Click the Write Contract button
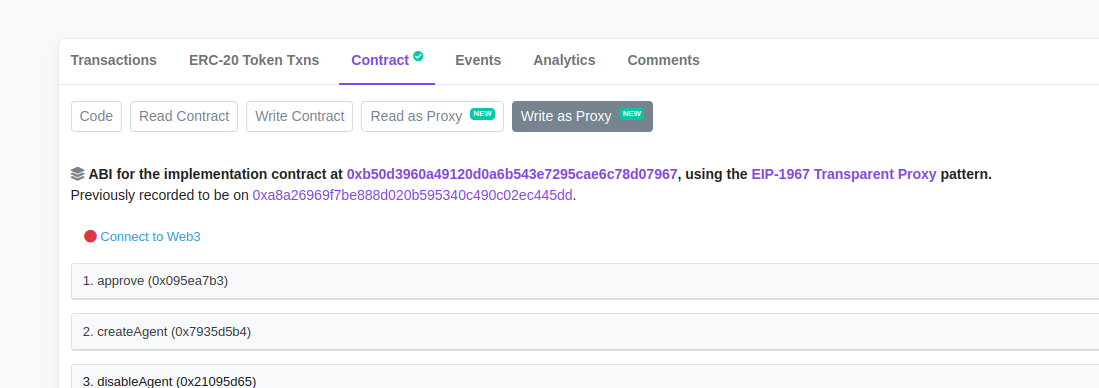The image size is (1099, 388). click(299, 116)
